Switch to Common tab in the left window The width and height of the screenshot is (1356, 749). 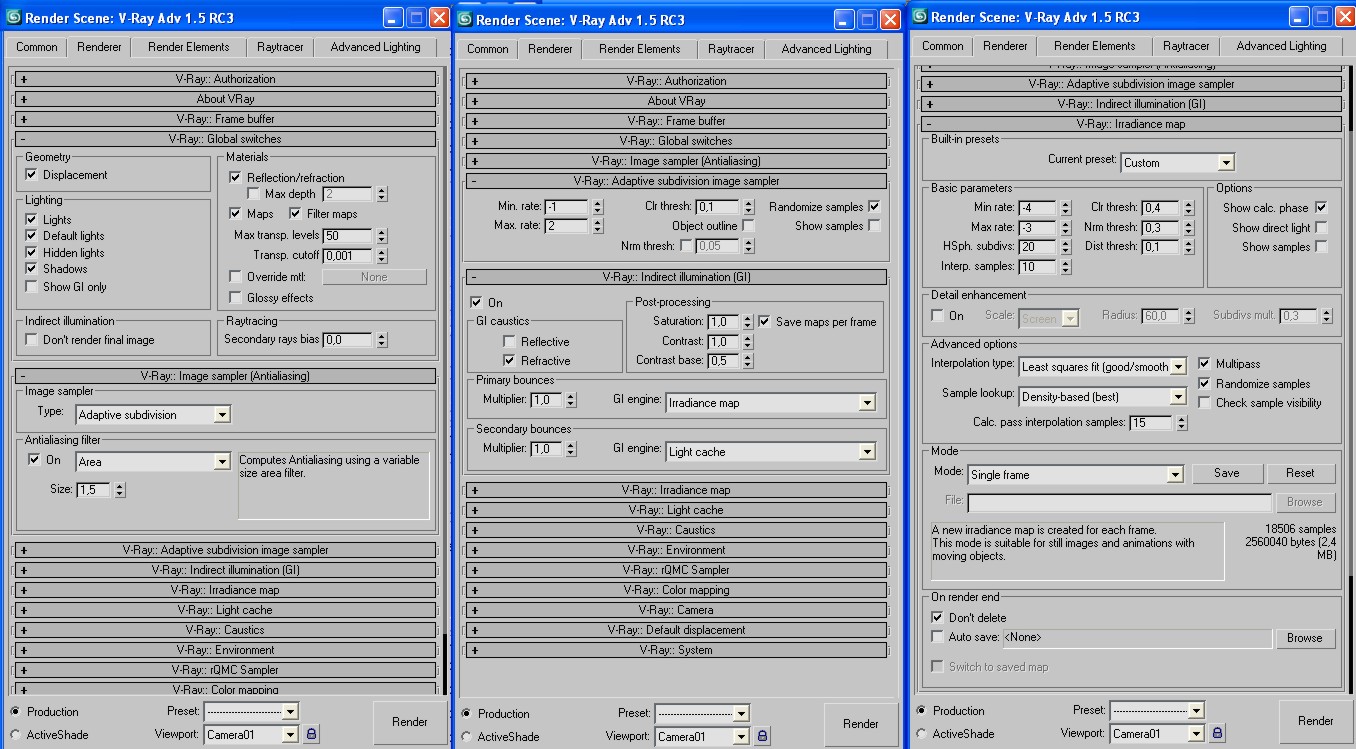point(37,48)
